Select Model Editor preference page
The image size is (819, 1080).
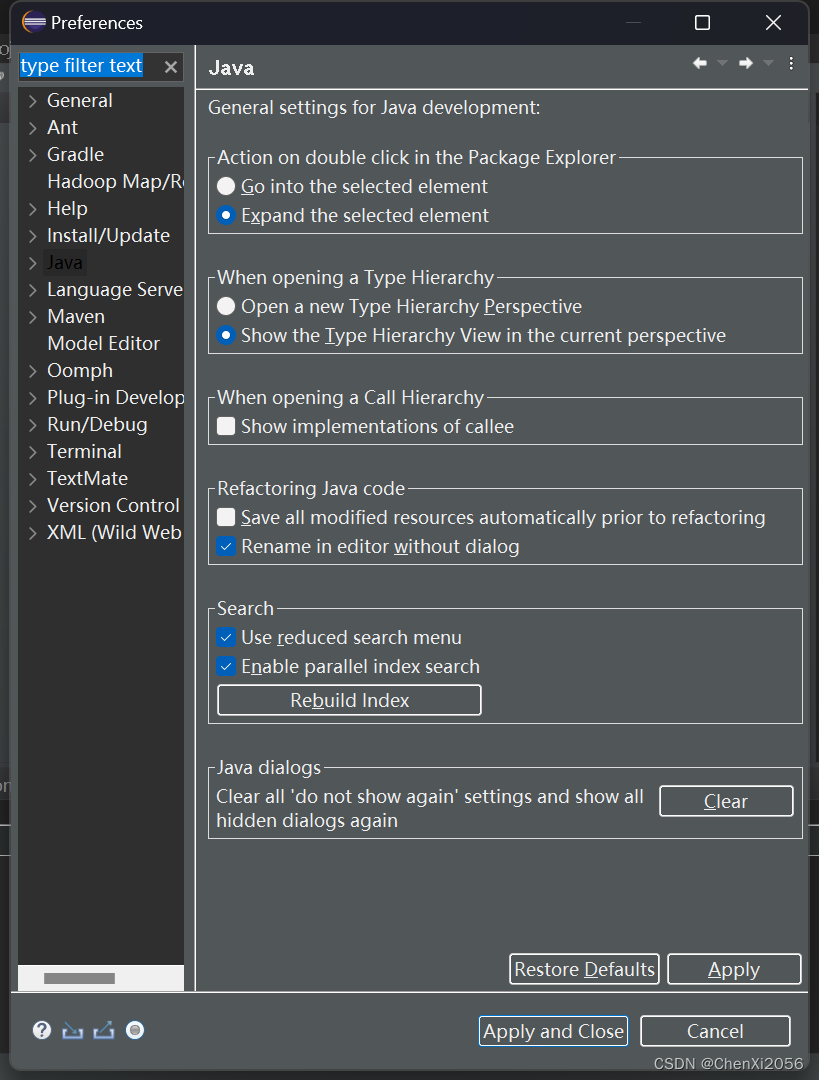(103, 343)
